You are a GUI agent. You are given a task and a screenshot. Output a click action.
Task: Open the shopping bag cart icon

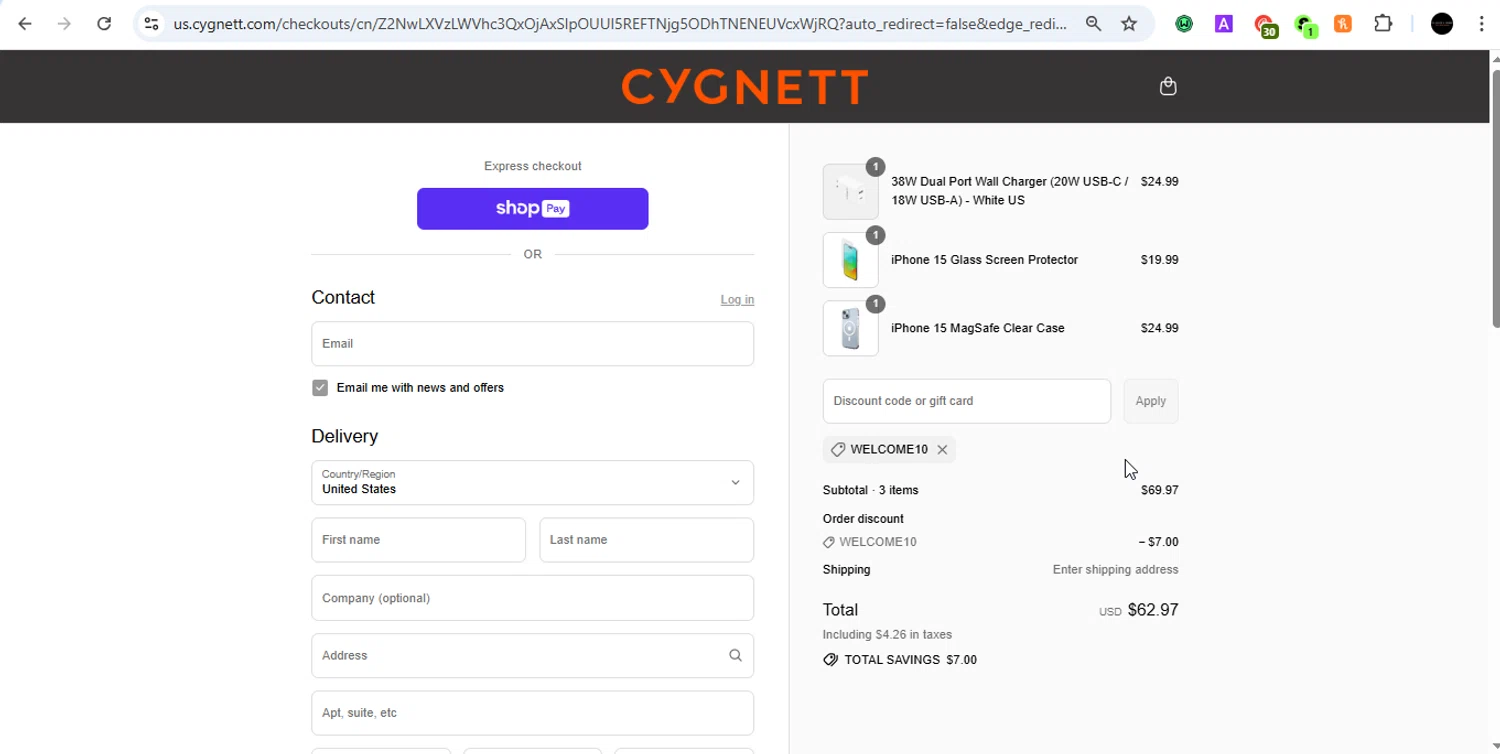(x=1168, y=86)
